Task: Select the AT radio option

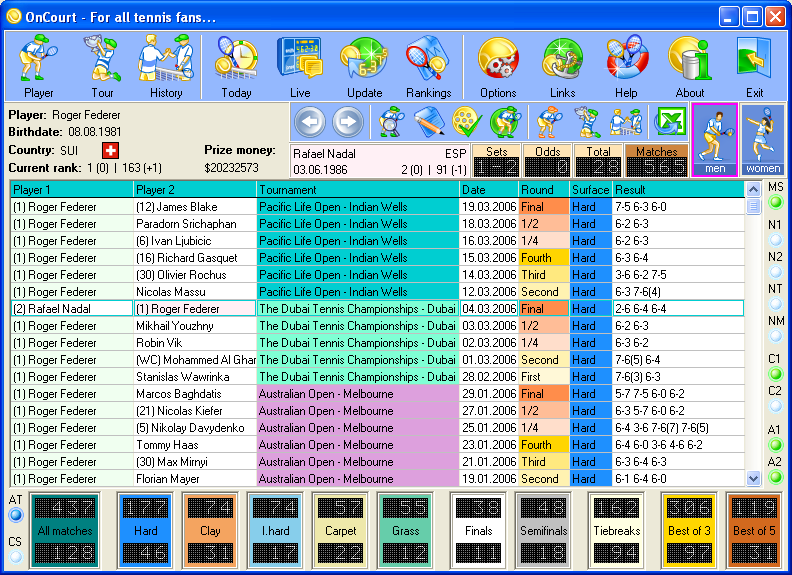Action: [16, 515]
